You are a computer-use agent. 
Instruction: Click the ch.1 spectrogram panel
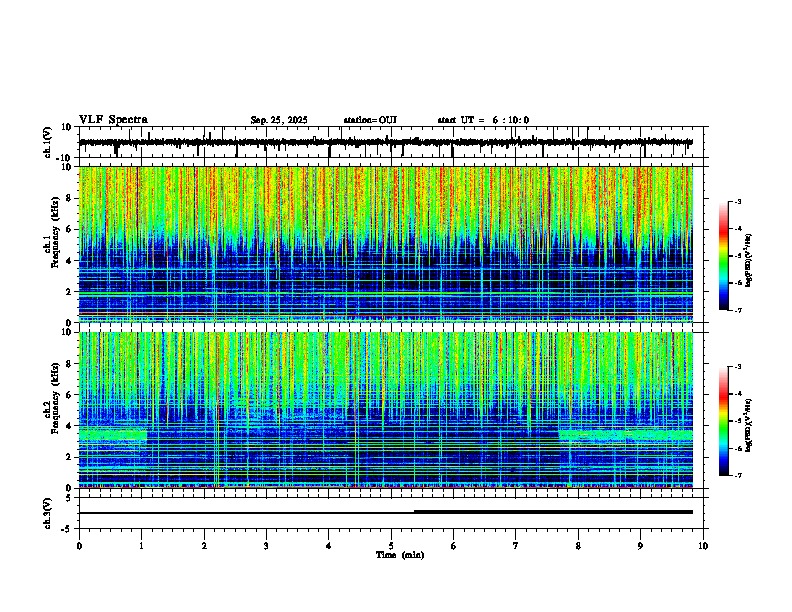click(386, 244)
